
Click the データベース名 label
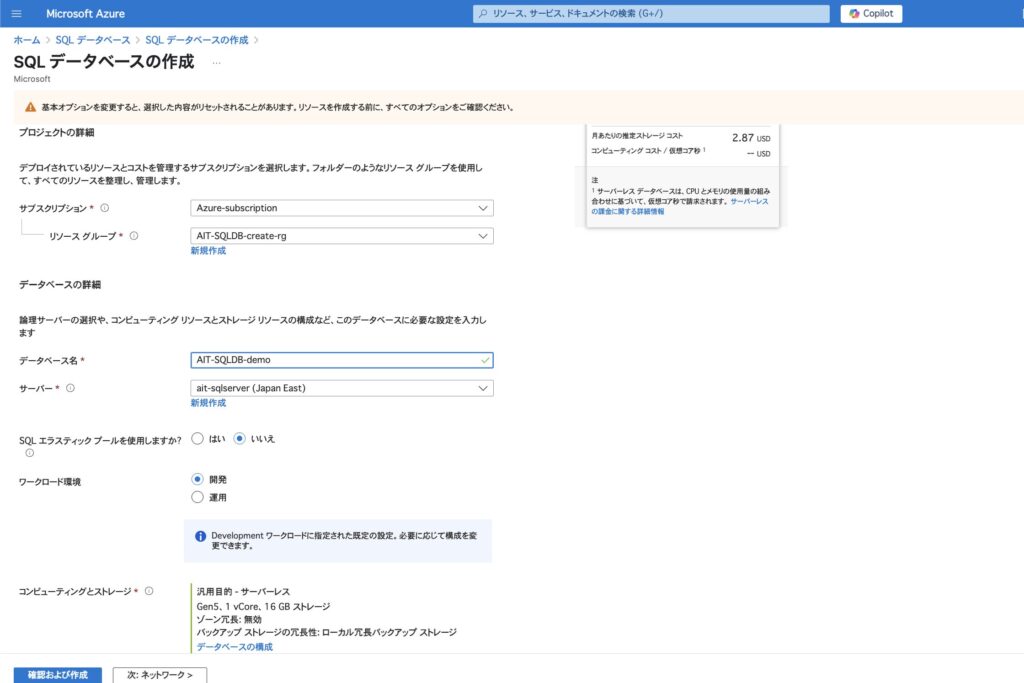[x=48, y=360]
